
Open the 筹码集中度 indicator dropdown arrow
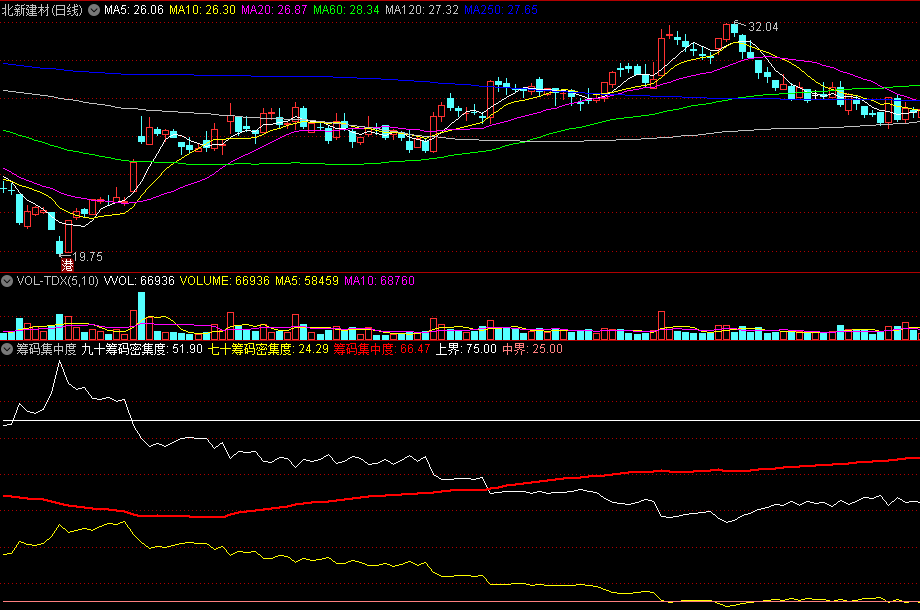8,350
